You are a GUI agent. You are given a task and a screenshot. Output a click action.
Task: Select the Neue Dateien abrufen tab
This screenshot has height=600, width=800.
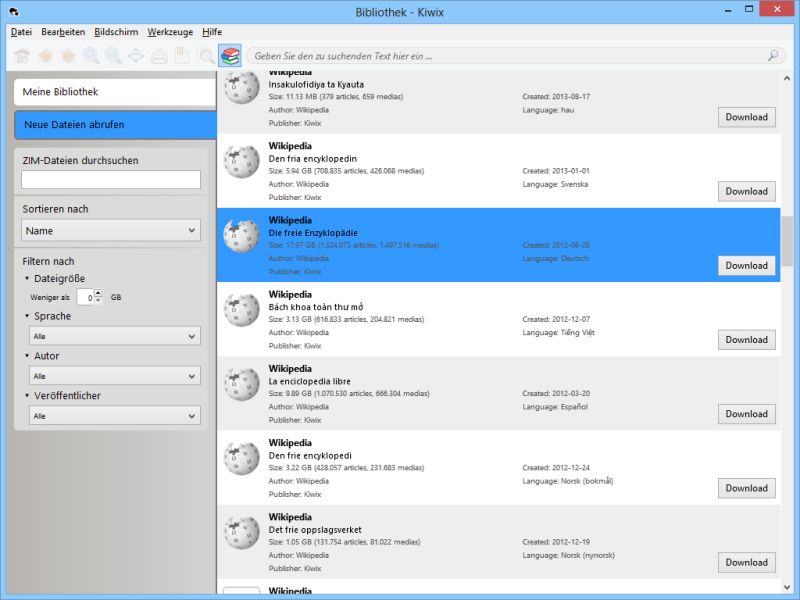[x=116, y=125]
